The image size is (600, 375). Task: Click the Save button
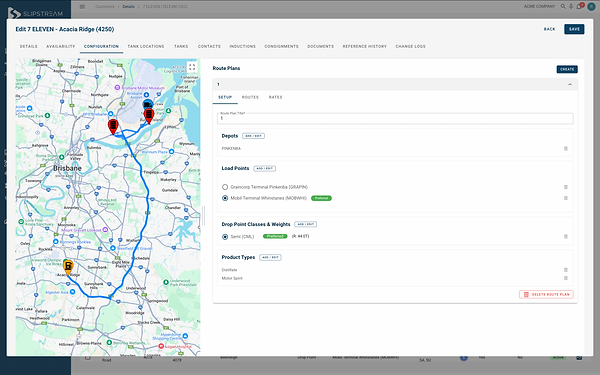[574, 29]
